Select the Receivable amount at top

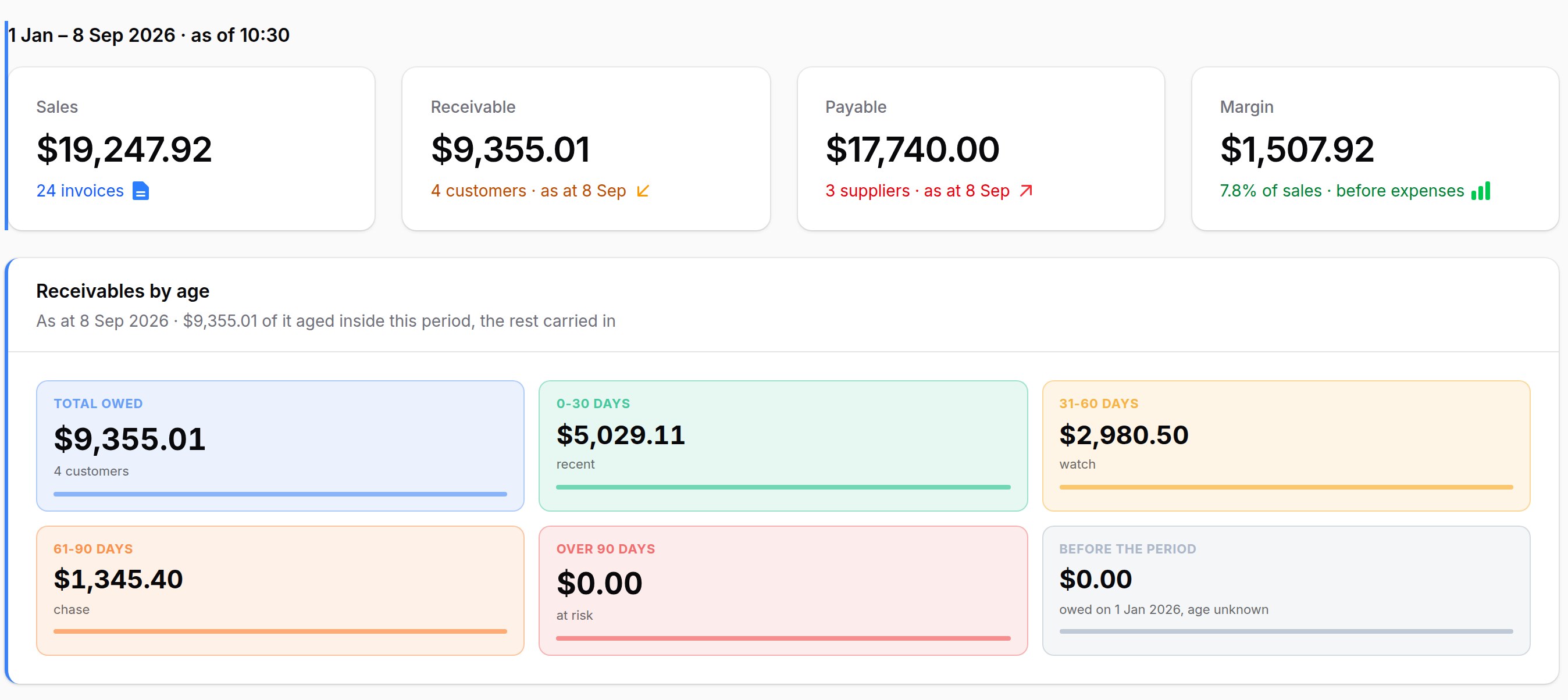511,149
